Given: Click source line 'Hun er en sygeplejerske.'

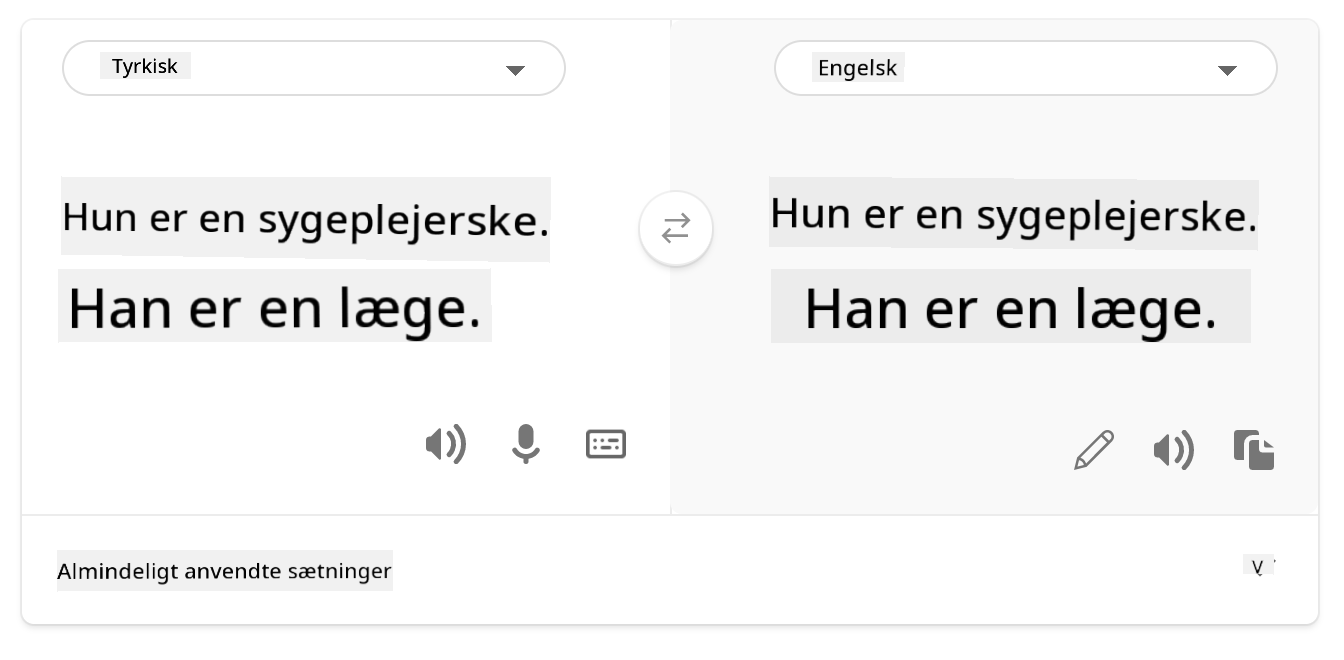Looking at the screenshot, I should [305, 219].
